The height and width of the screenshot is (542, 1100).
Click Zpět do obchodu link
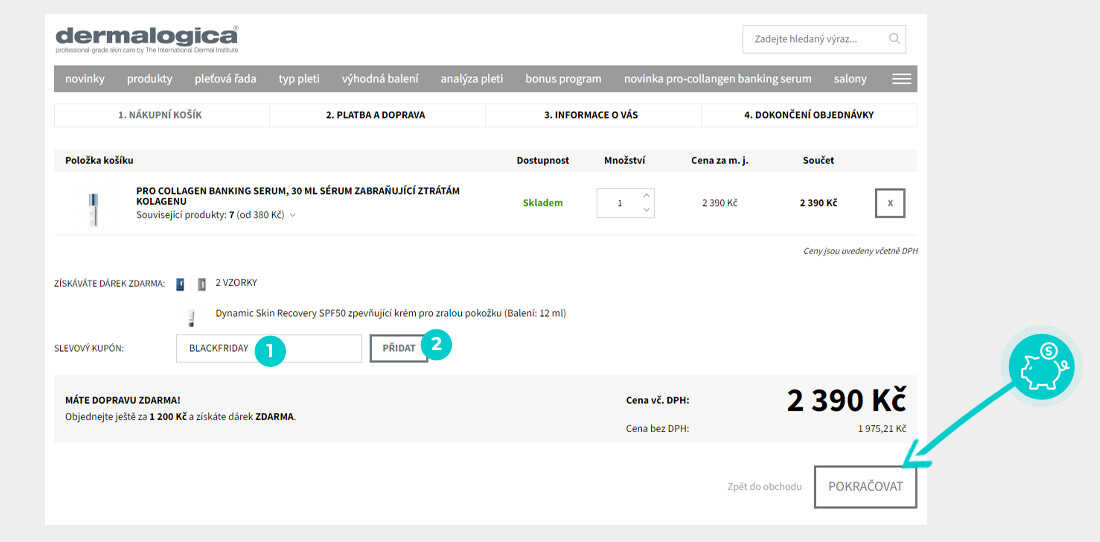(765, 486)
